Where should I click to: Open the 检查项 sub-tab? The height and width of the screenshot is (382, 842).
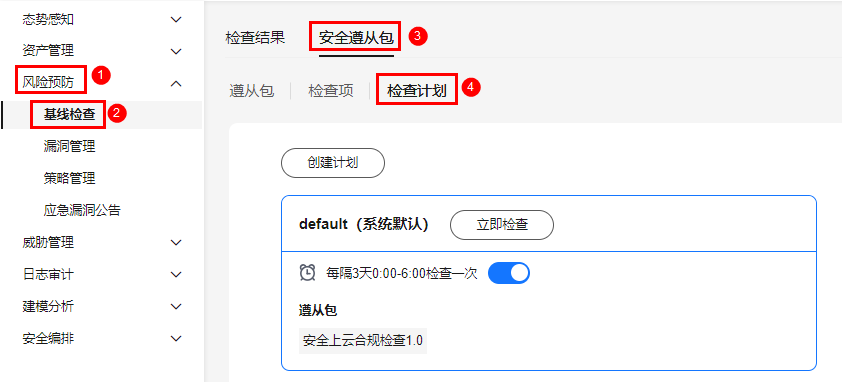point(331,91)
